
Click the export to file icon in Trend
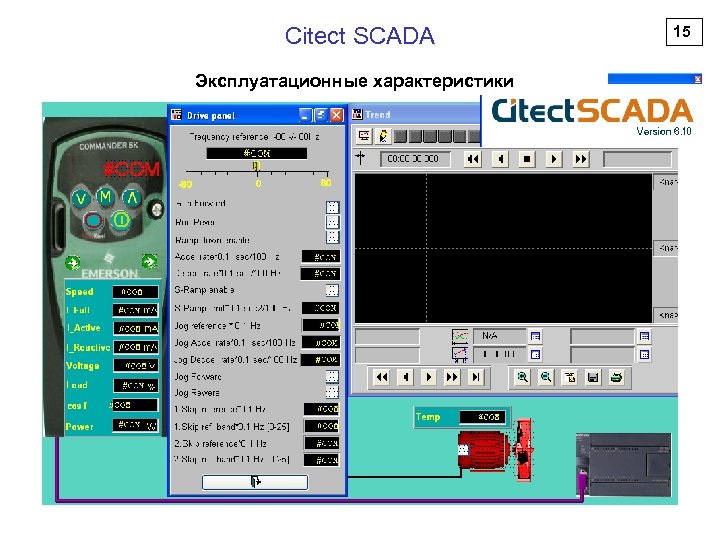tap(570, 377)
